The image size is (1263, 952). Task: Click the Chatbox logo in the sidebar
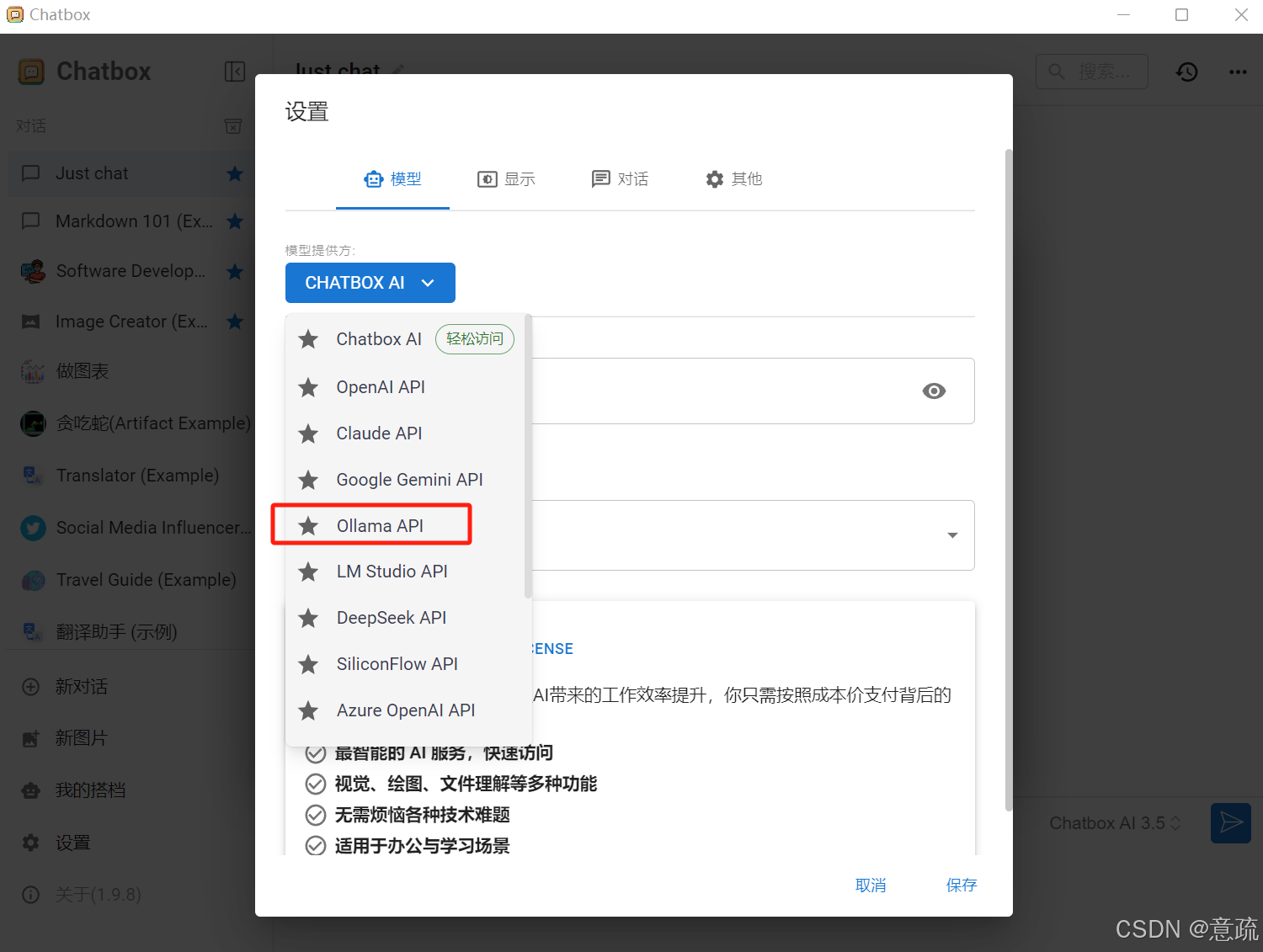click(x=31, y=72)
